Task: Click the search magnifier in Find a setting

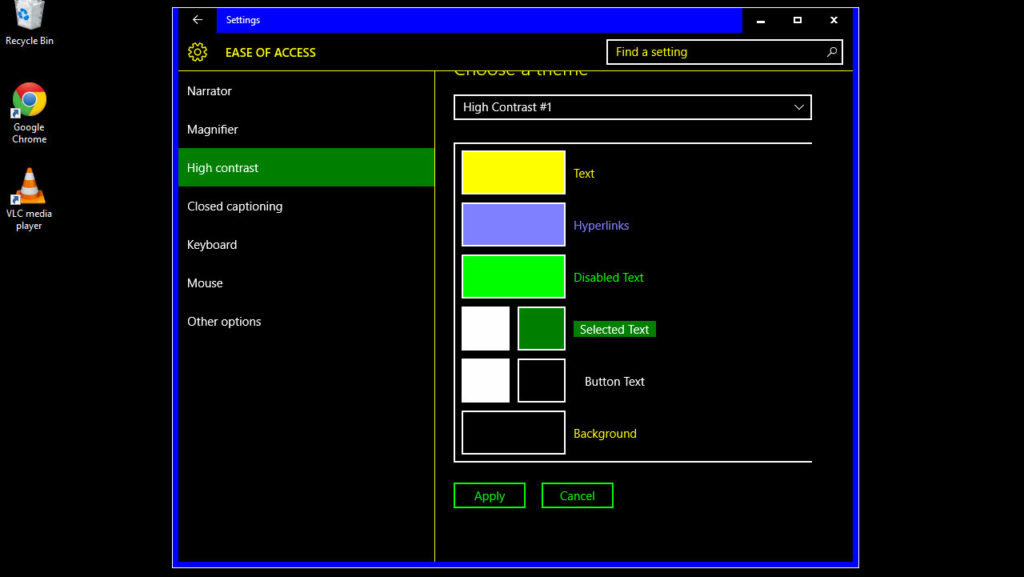Action: coord(833,51)
